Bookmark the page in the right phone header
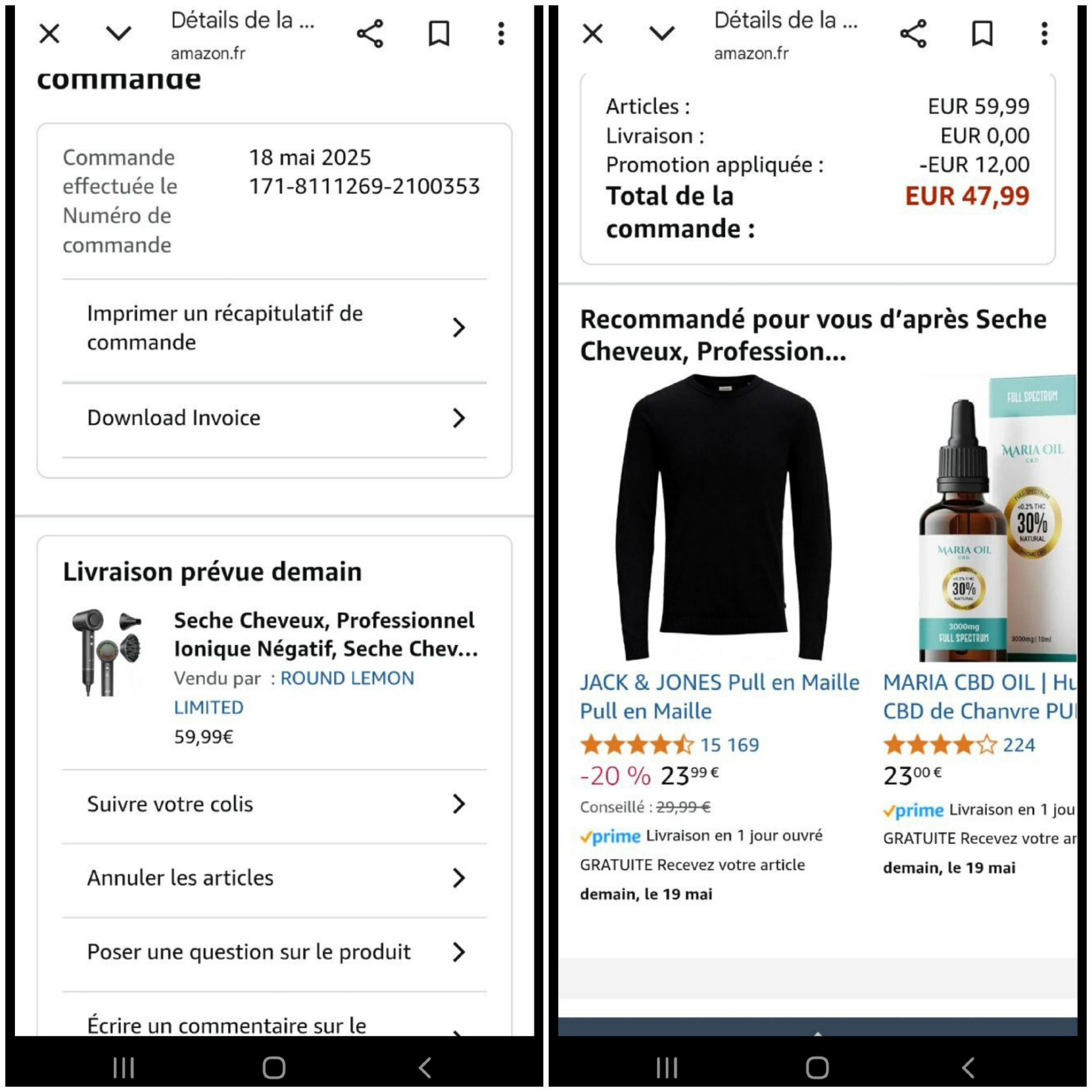Screen dimensions: 1092x1092 982,33
